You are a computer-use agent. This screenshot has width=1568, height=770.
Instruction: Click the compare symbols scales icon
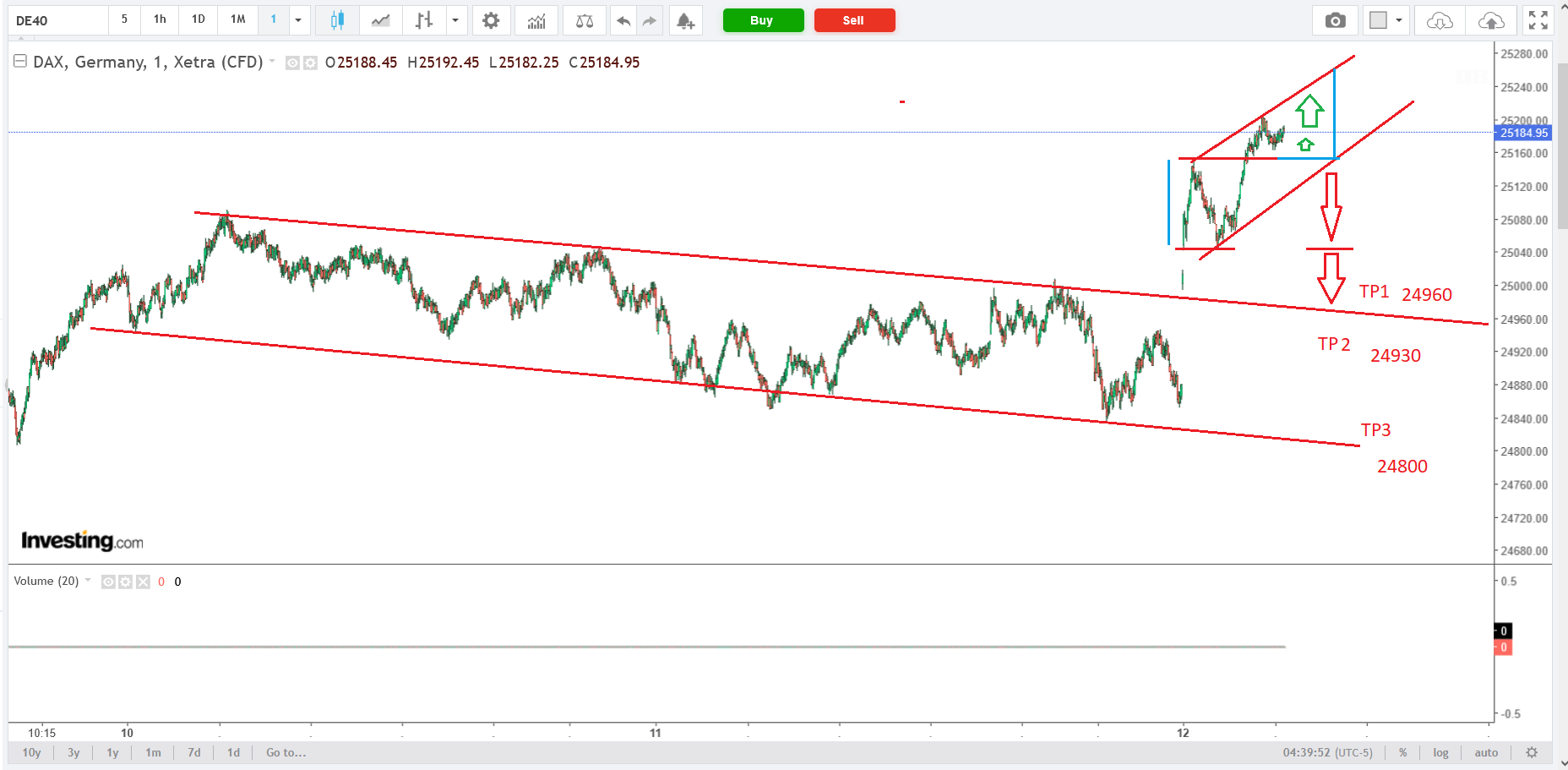click(585, 20)
